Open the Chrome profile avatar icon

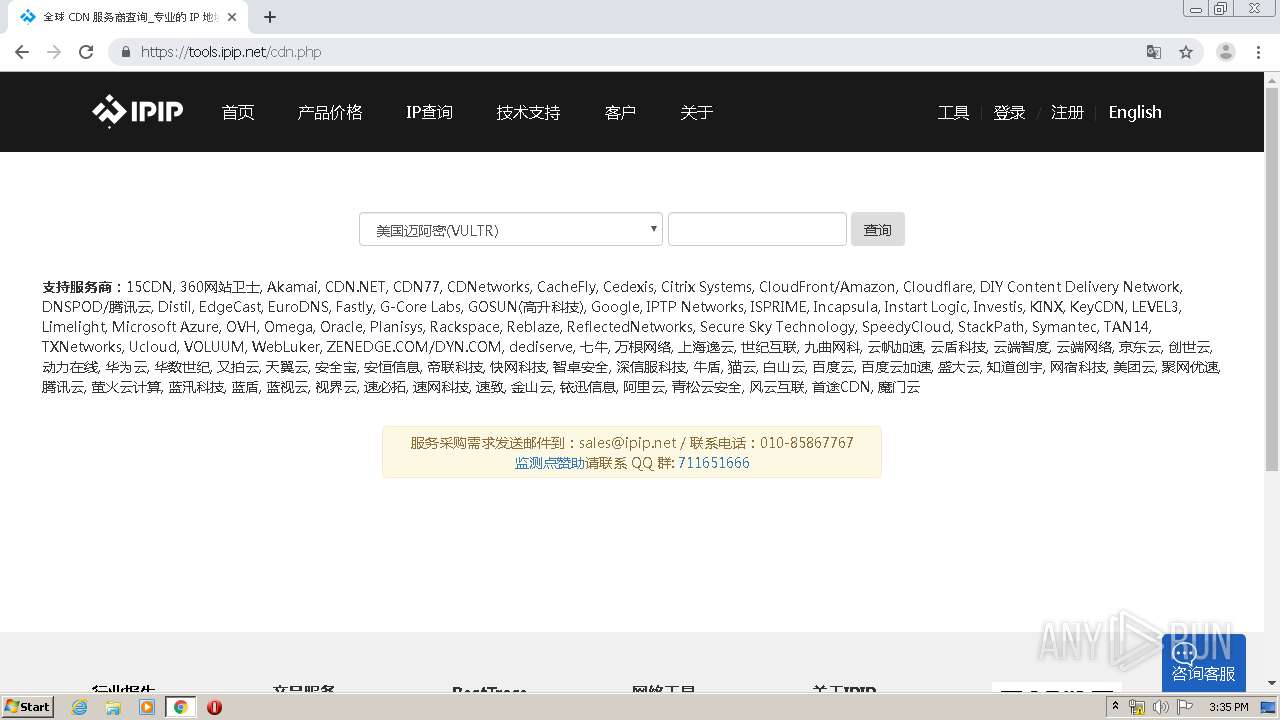pyautogui.click(x=1226, y=52)
